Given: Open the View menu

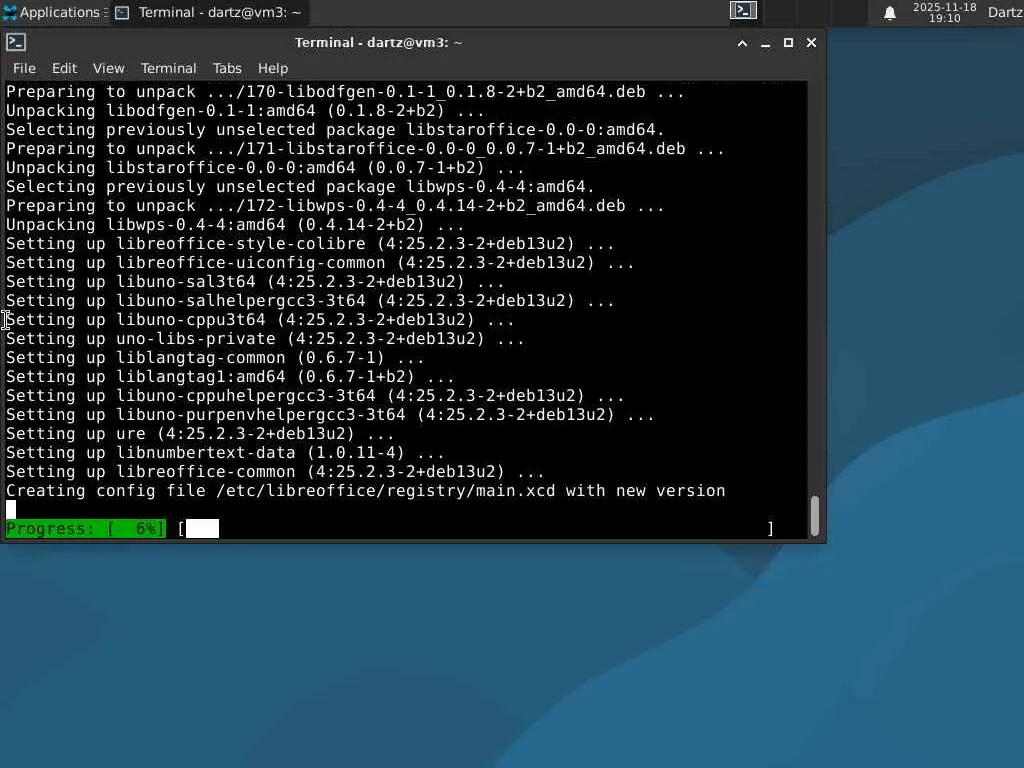Looking at the screenshot, I should pos(108,68).
